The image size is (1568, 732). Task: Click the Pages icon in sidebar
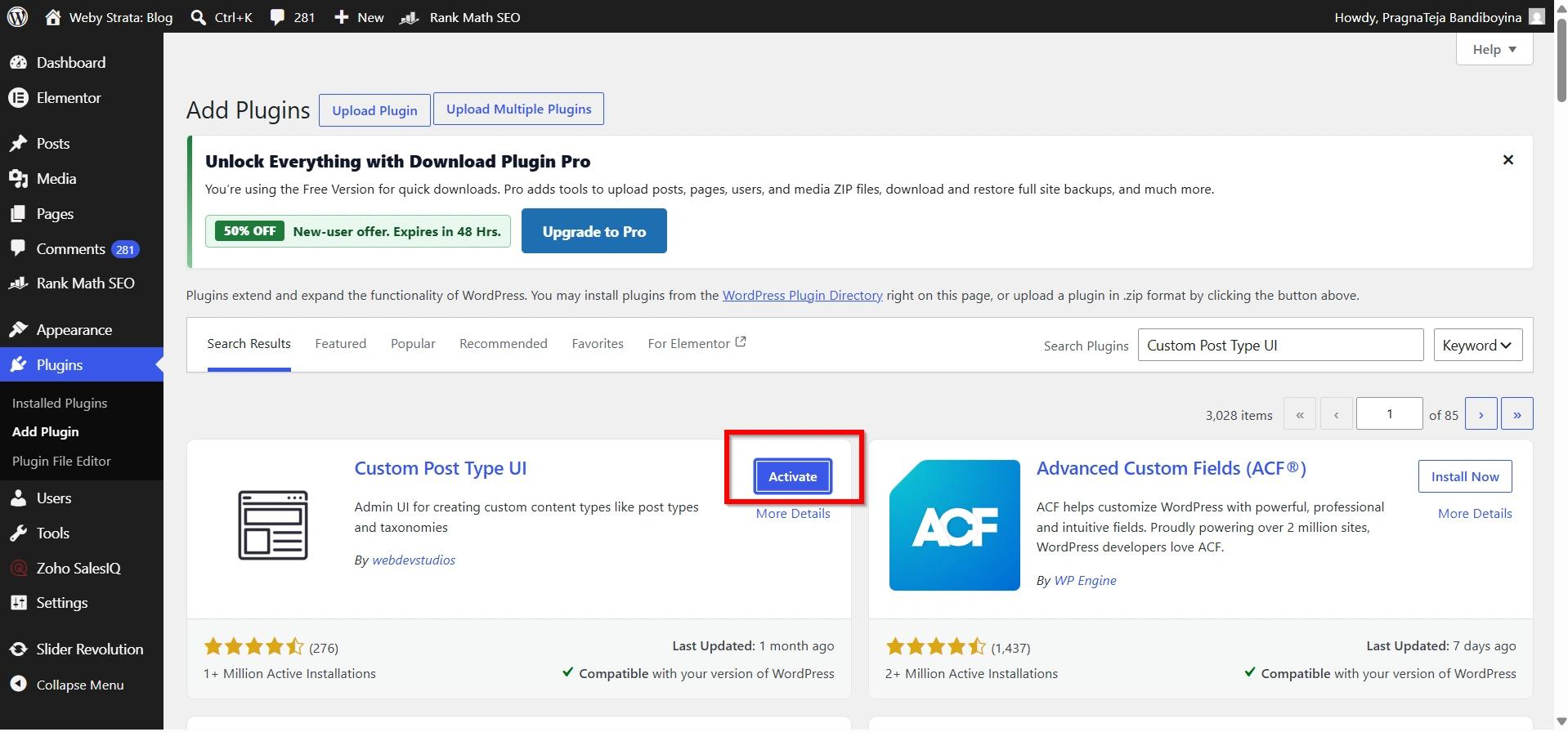point(18,213)
